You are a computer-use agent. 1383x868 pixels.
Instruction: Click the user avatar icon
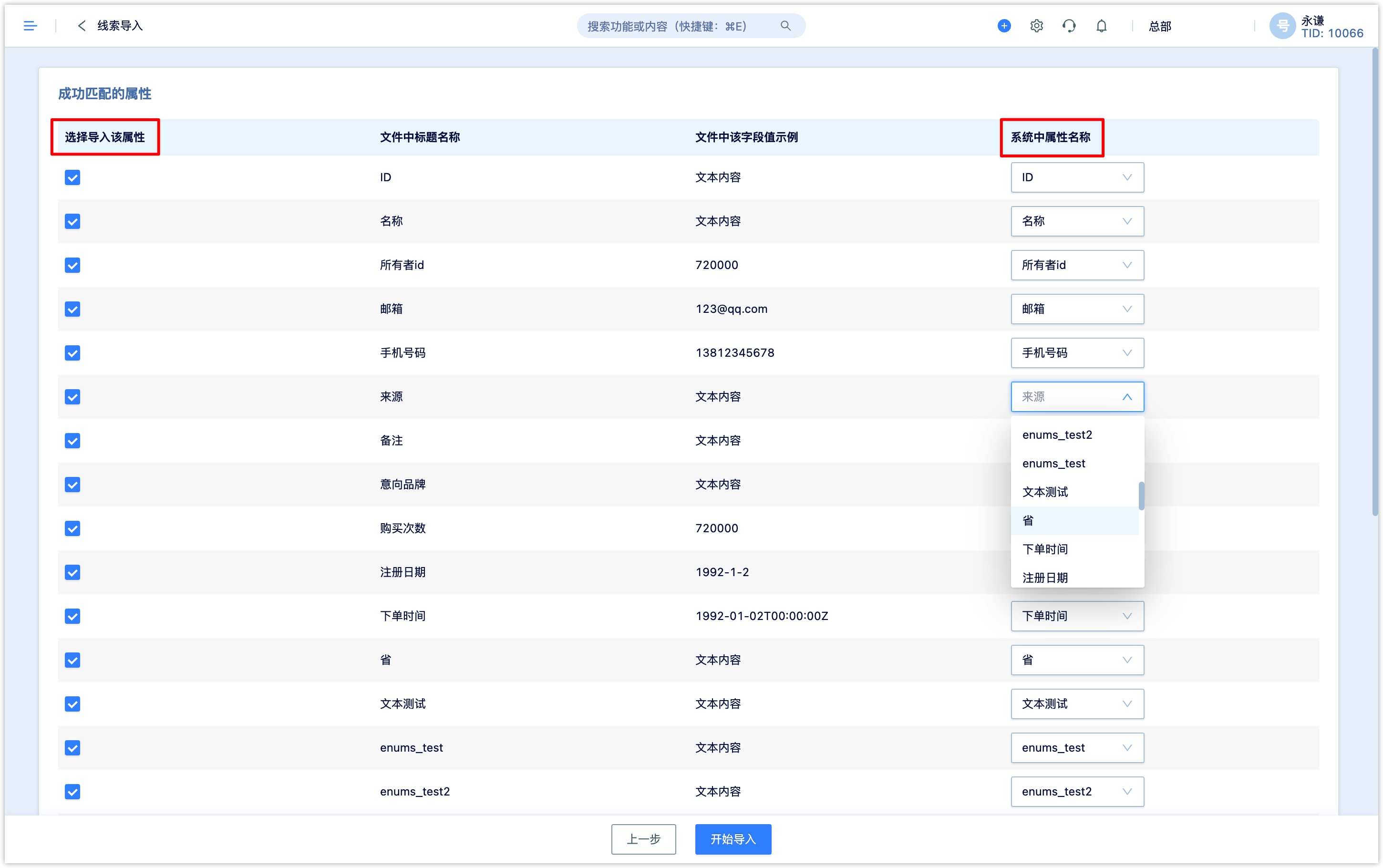pyautogui.click(x=1282, y=26)
